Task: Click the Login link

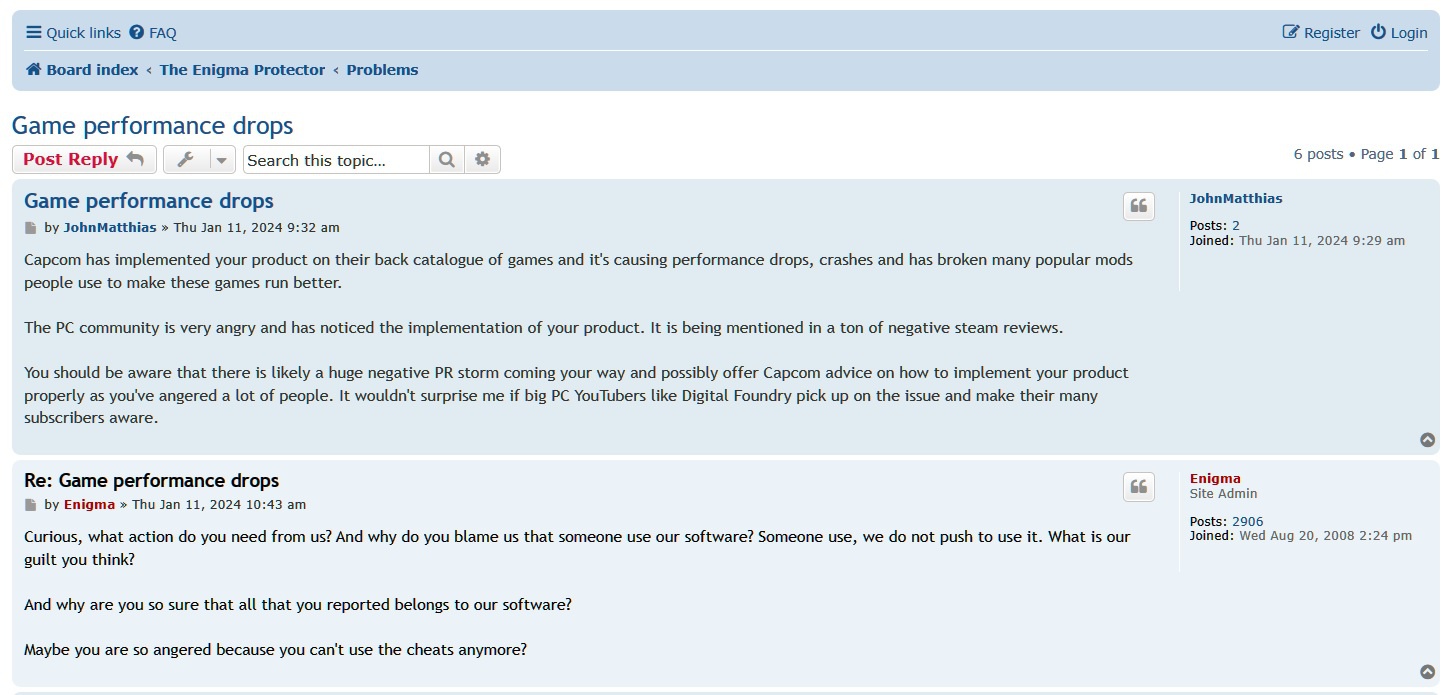Action: click(1399, 33)
